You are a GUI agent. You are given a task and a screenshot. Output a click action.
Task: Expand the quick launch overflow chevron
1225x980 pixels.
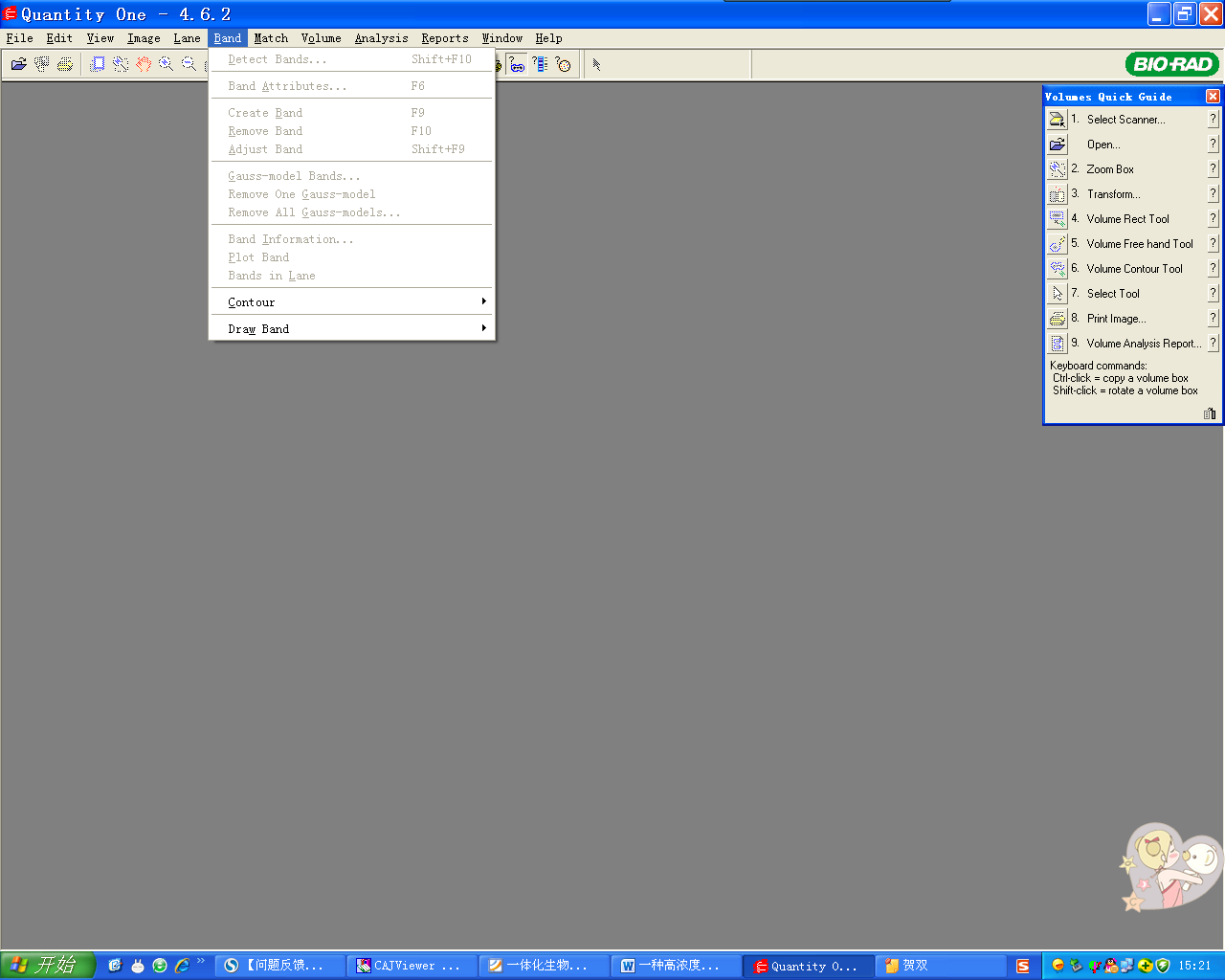[201, 962]
